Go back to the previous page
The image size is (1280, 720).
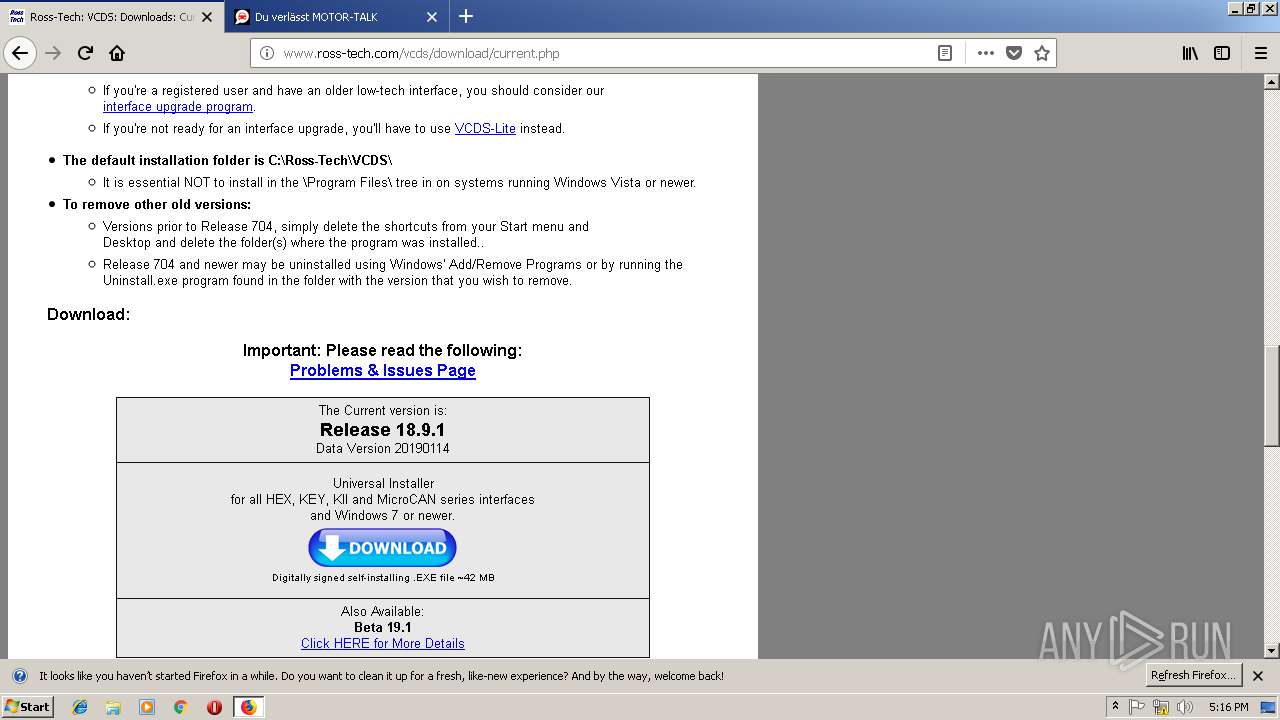pos(20,53)
